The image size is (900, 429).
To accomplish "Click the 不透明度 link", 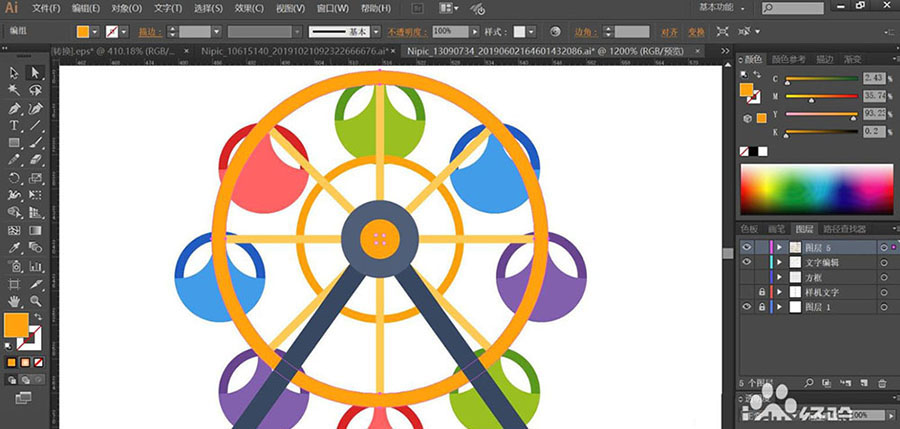I will [x=407, y=32].
